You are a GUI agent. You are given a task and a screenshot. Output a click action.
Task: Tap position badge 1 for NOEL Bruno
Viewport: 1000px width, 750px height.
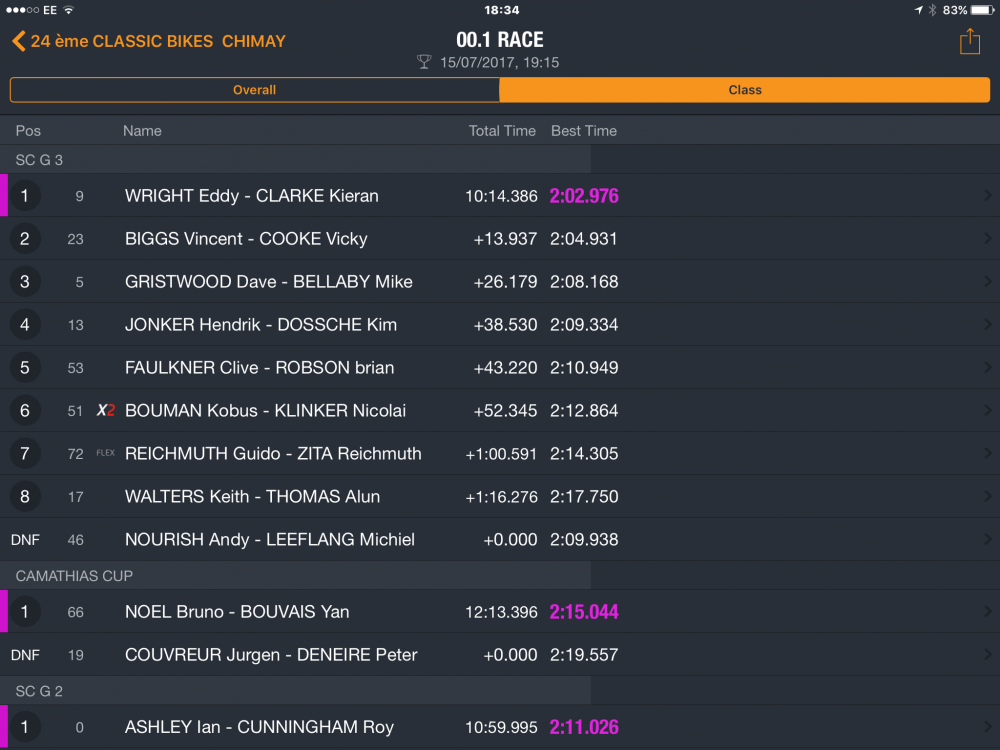click(x=25, y=612)
